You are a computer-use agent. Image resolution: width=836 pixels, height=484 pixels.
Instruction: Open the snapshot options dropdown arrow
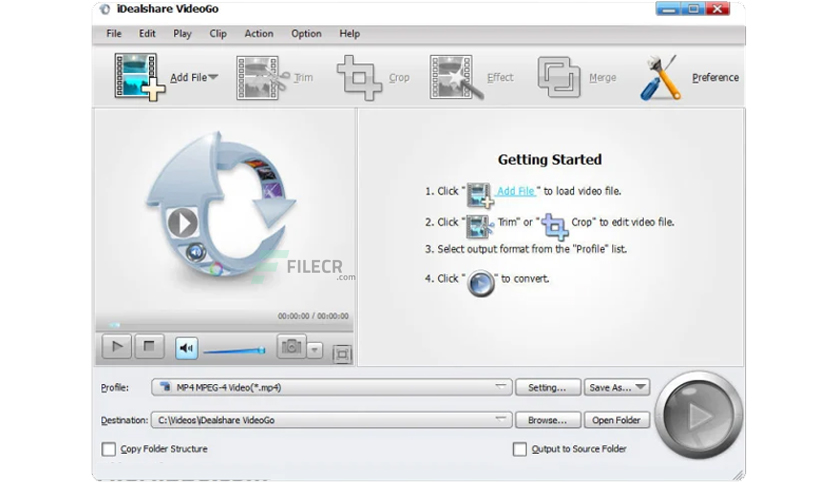tap(315, 350)
